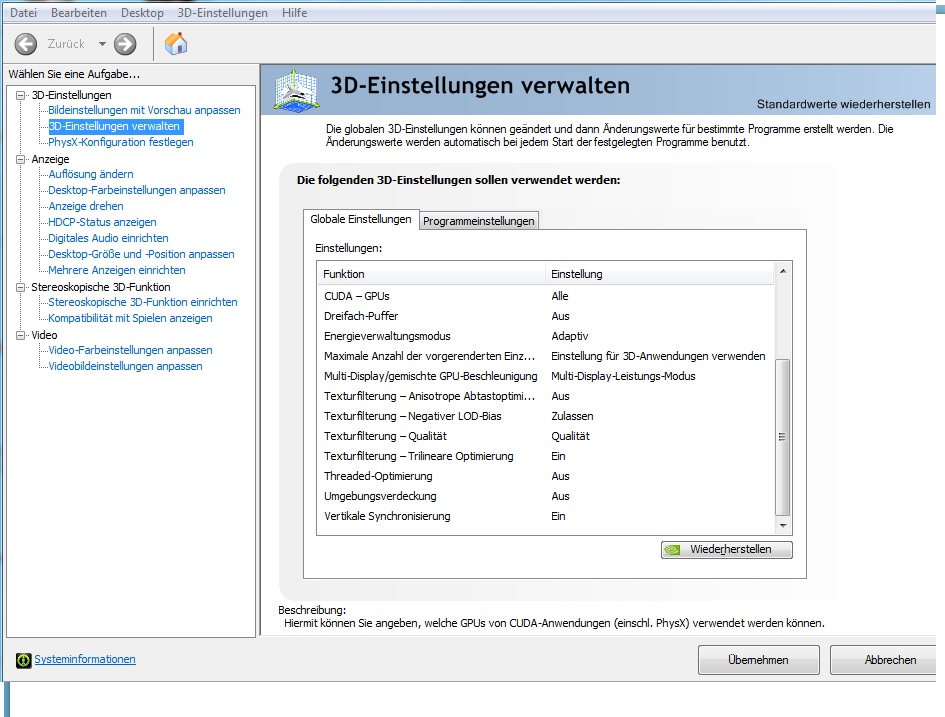Select the Threaded-Optimierung row
Viewport: 945px width, 717px height.
pos(546,476)
